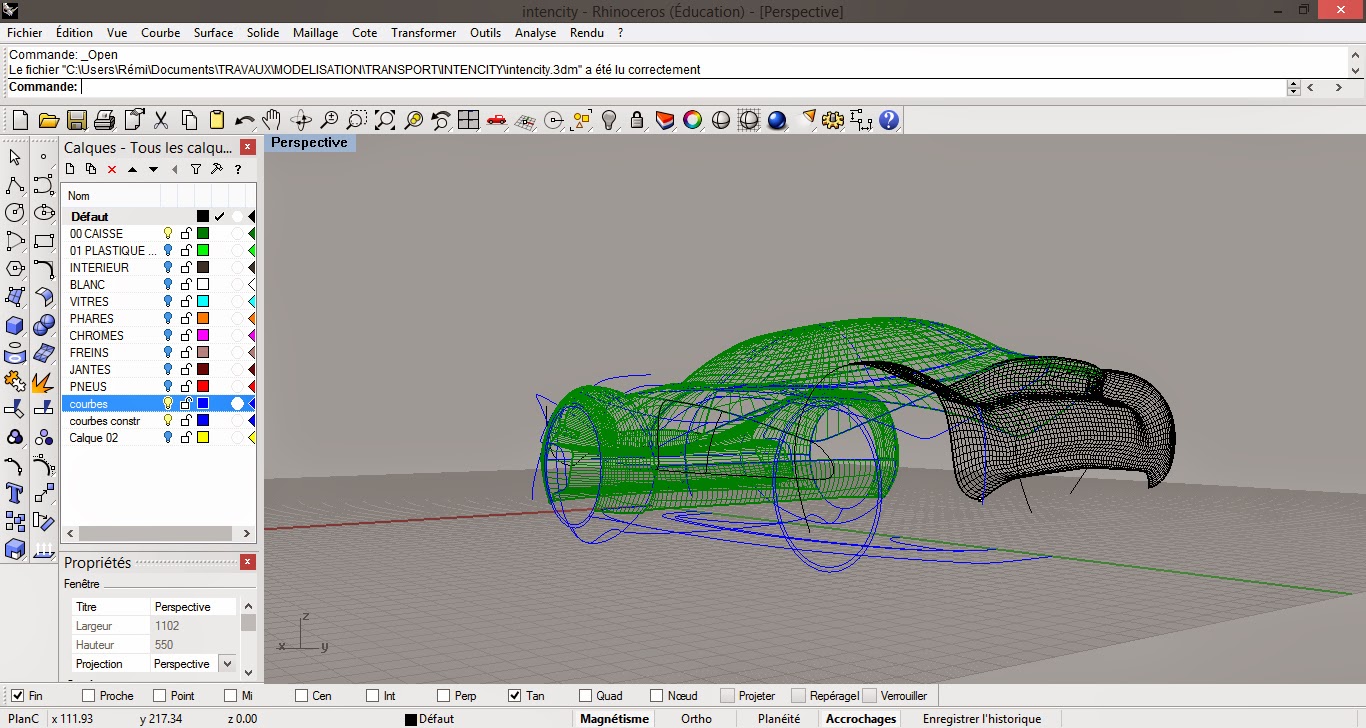Screen dimensions: 1366x728
Task: Click the Undo arrow icon
Action: click(x=244, y=121)
